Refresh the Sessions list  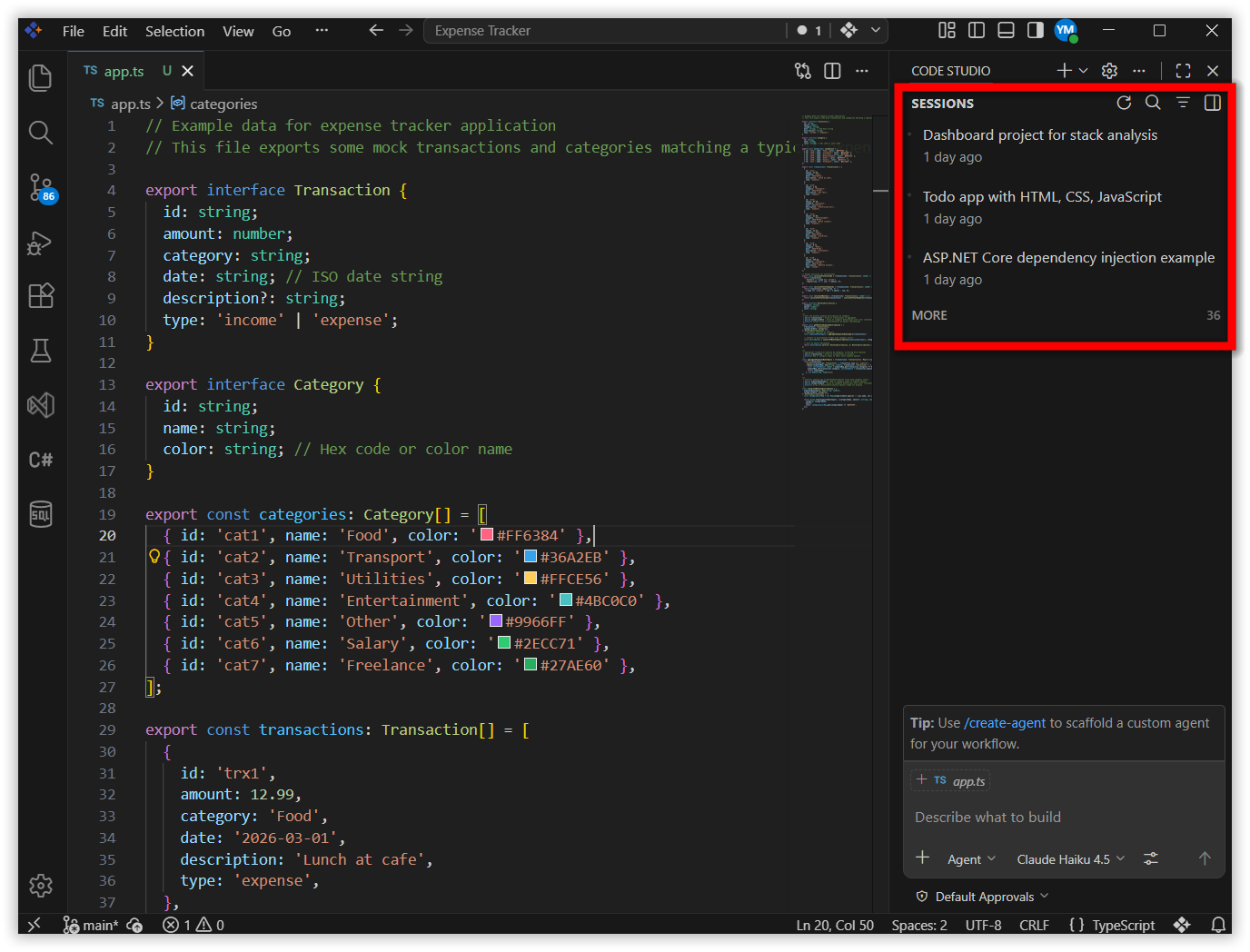[1124, 103]
